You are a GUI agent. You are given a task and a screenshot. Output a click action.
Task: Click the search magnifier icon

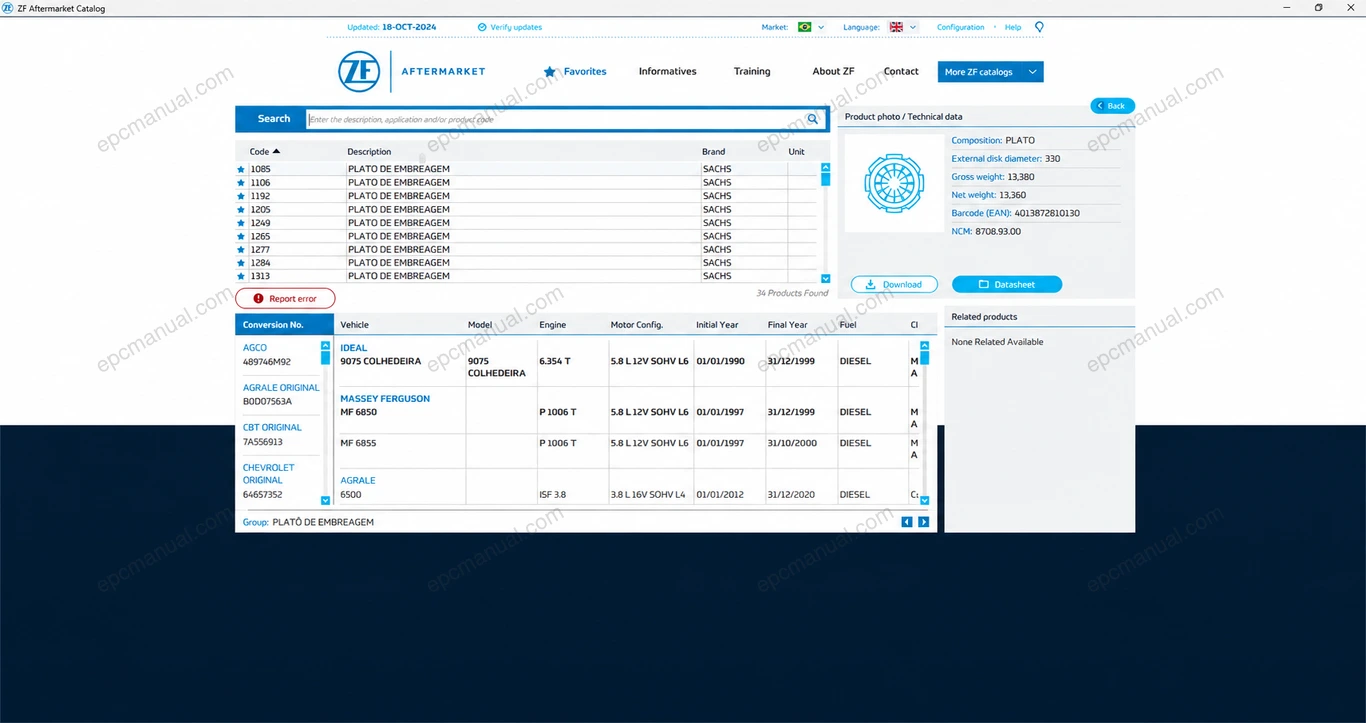[x=813, y=119]
